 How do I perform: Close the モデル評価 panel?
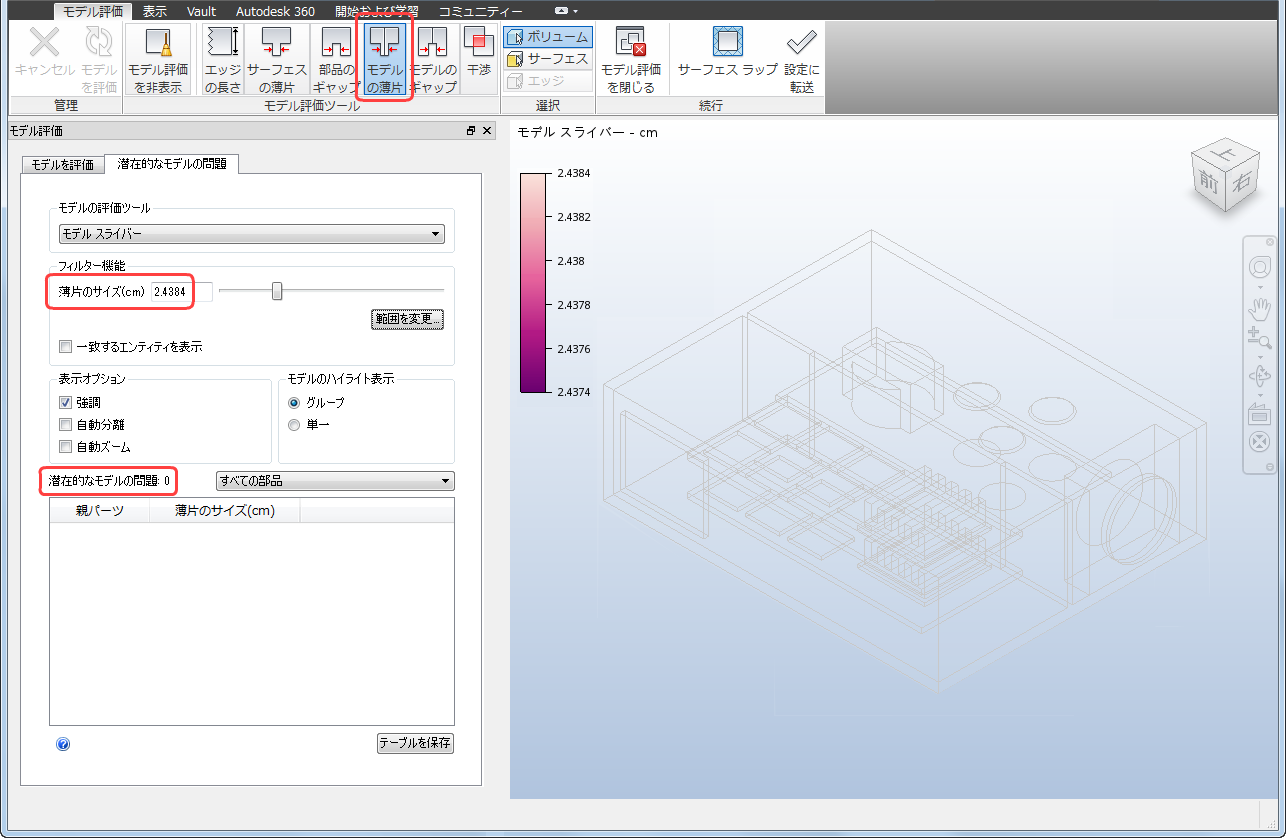tap(487, 131)
